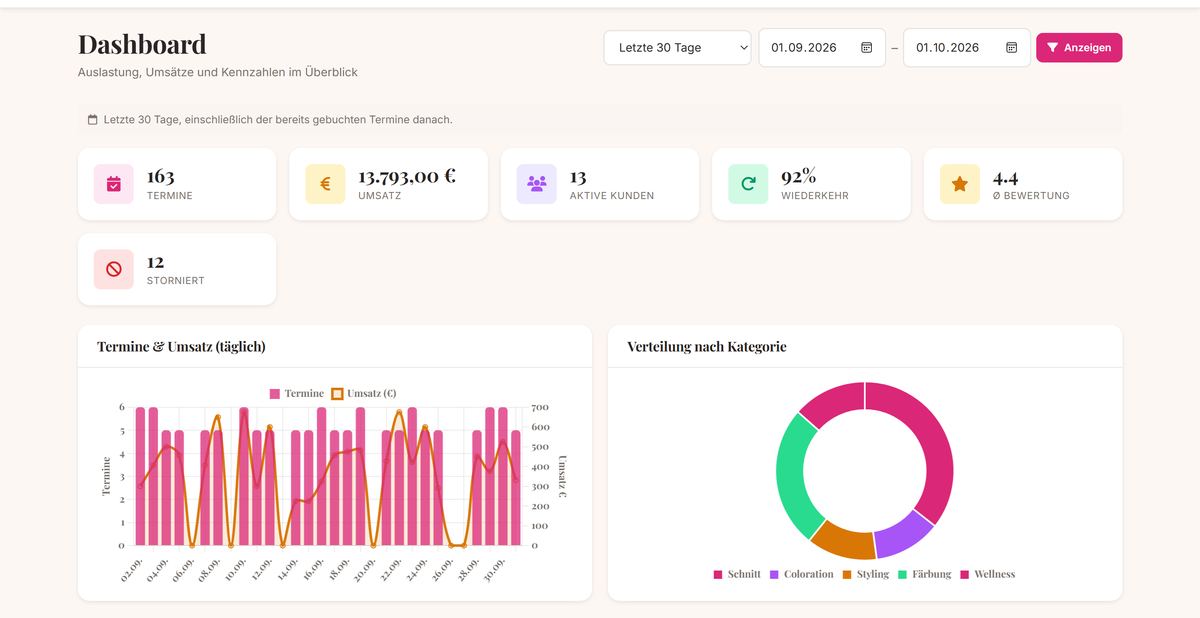
Task: Open calendar picker for start date 01.09.2026
Action: [x=866, y=47]
